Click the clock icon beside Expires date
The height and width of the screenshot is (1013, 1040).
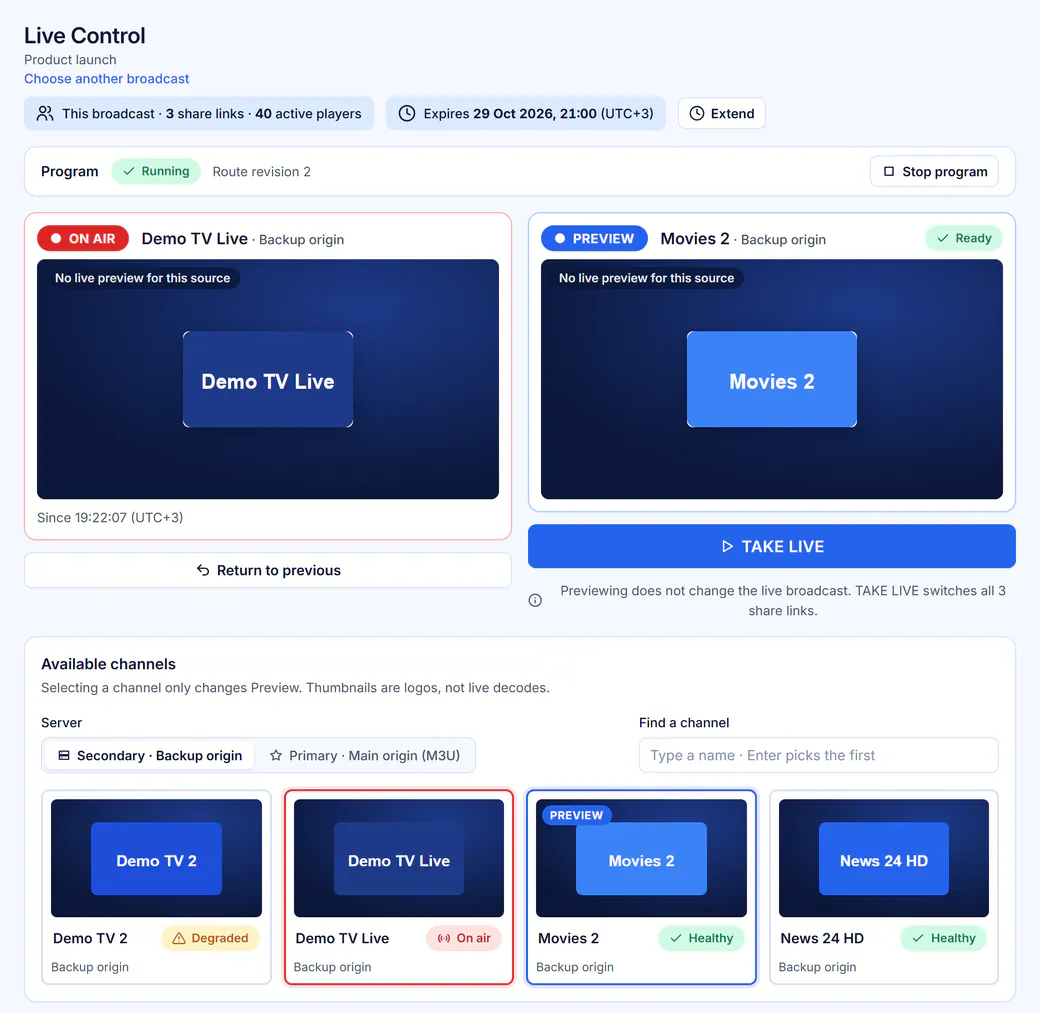[x=407, y=113]
